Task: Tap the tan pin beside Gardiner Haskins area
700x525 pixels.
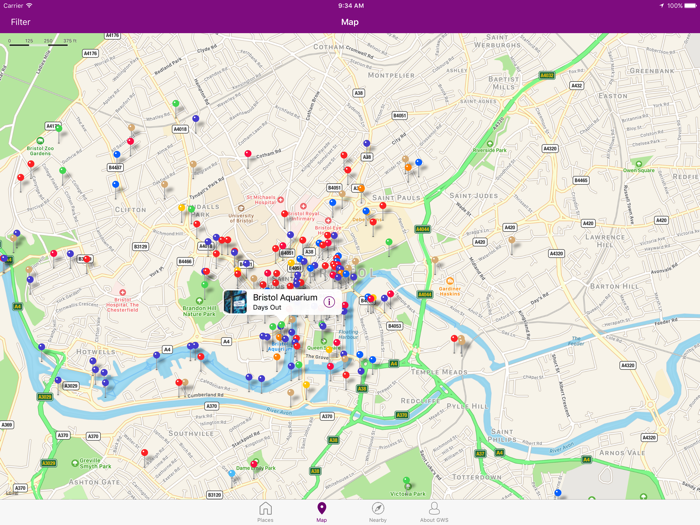Action: pyautogui.click(x=435, y=260)
